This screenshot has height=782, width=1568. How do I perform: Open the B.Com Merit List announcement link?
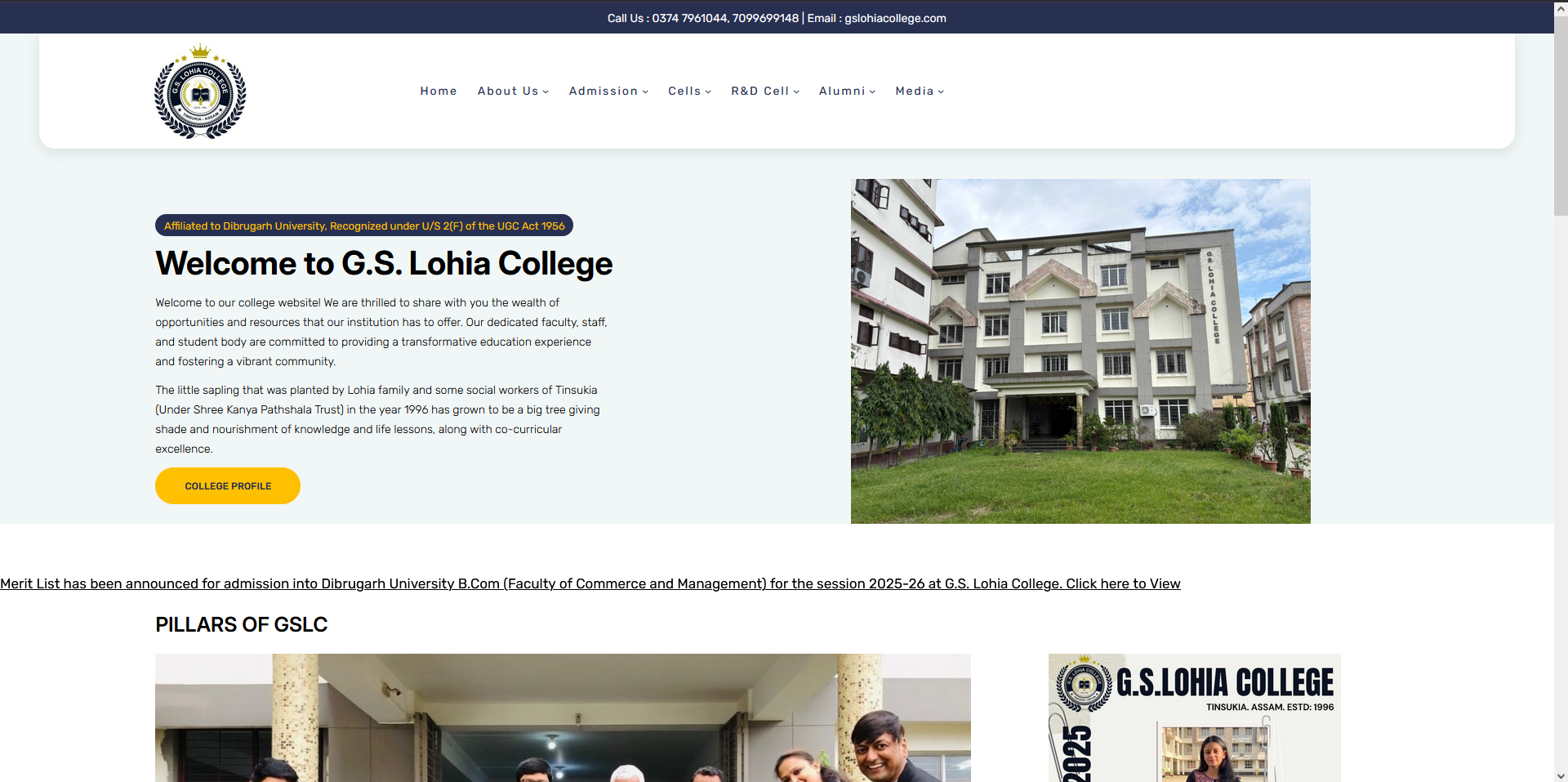click(x=590, y=583)
